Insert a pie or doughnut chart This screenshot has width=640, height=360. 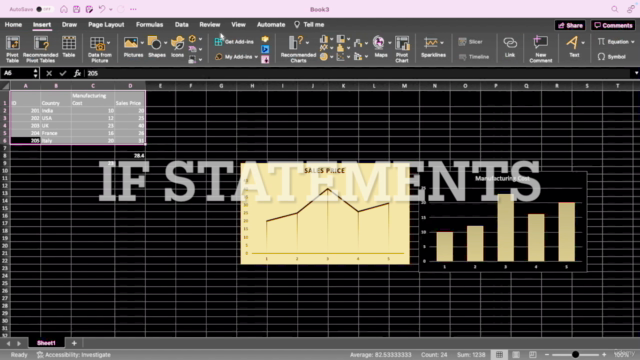[x=324, y=57]
